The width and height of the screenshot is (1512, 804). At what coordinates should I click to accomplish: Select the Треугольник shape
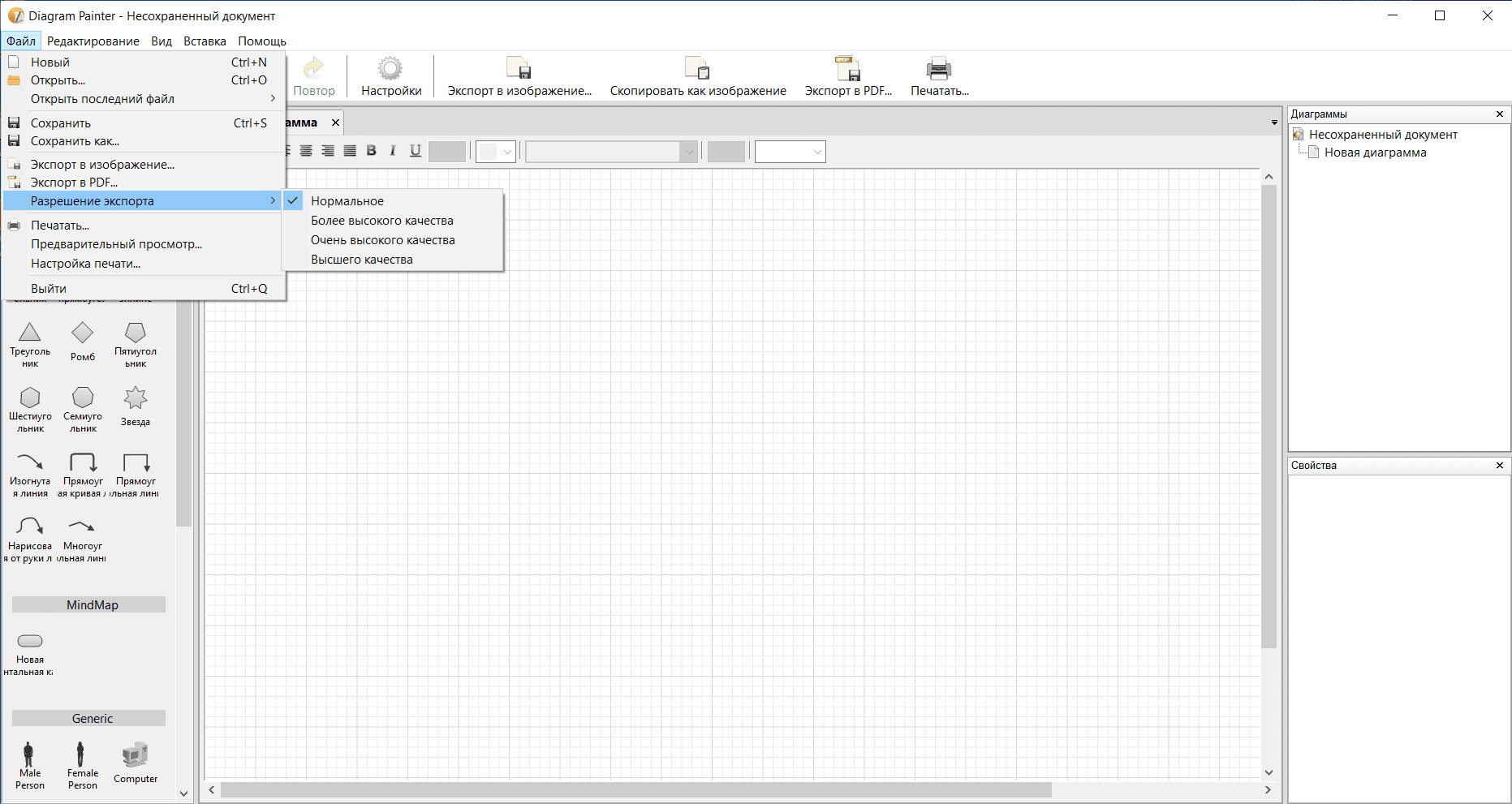click(30, 344)
